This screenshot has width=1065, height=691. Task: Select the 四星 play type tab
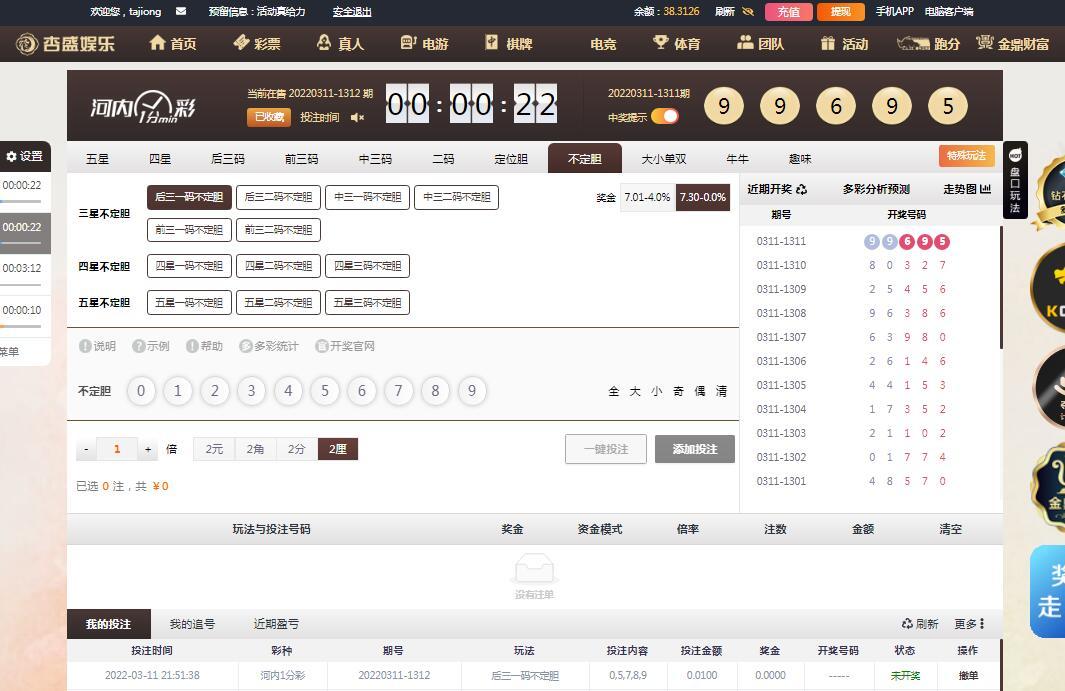tap(160, 157)
